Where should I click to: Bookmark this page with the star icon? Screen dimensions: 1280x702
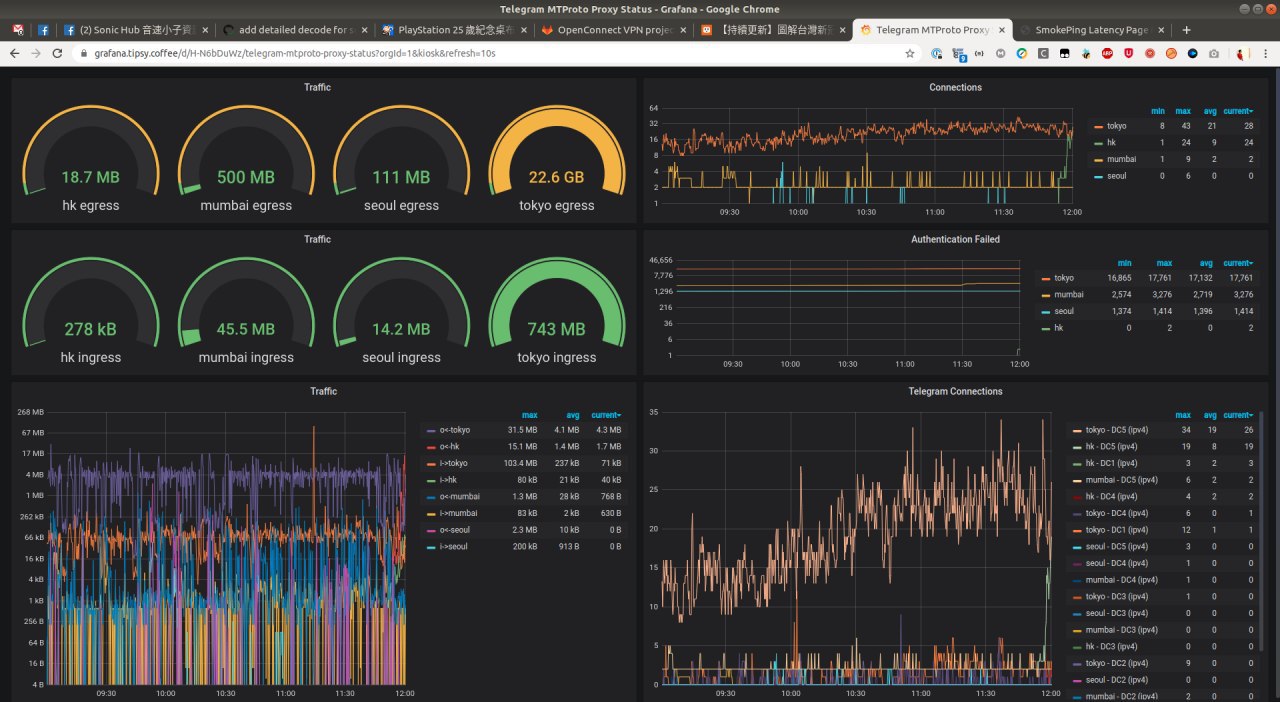(910, 53)
